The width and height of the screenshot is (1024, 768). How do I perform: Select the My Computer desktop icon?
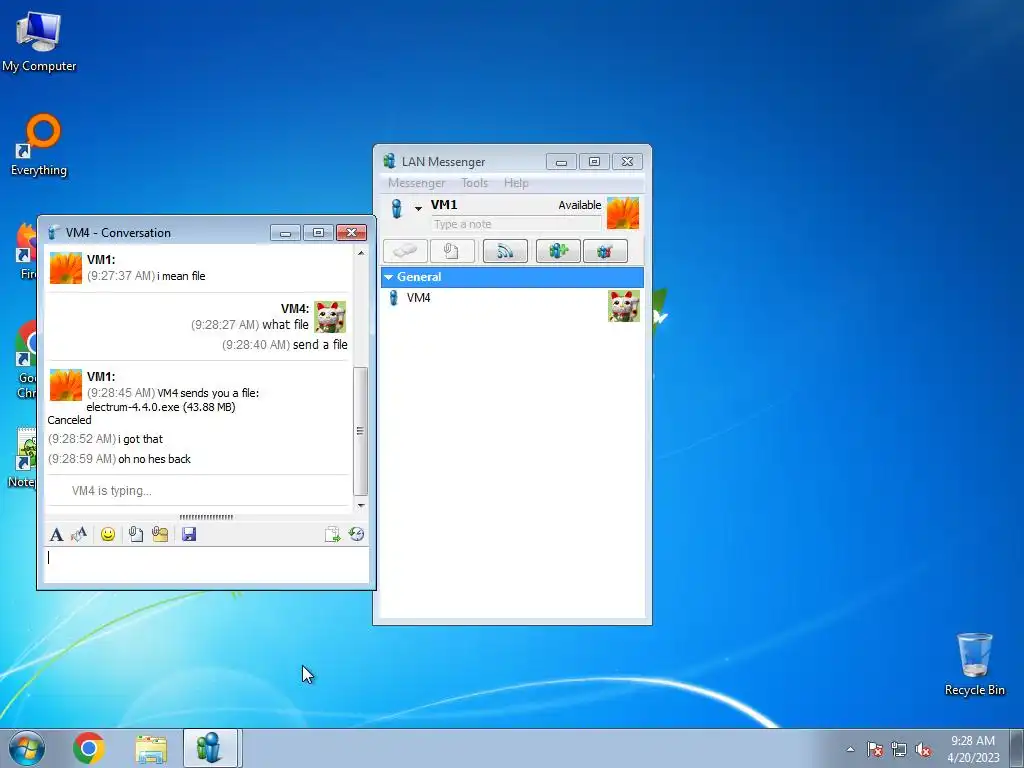pos(39,42)
